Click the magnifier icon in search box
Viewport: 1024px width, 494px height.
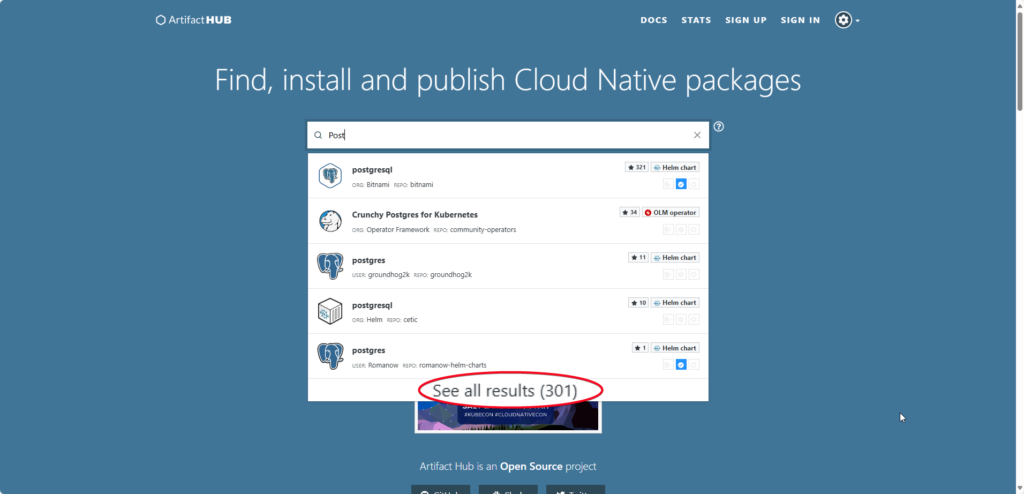318,135
